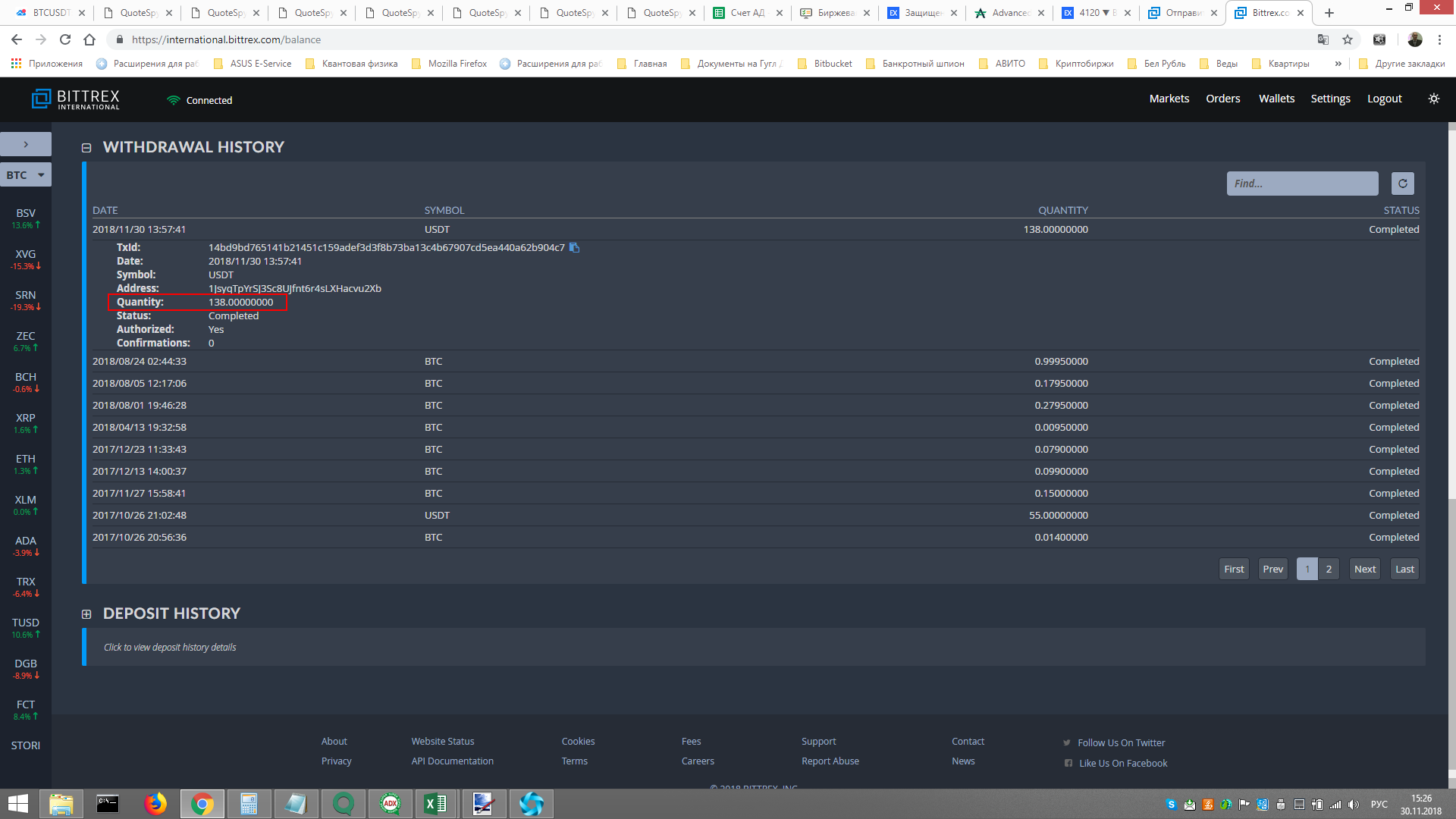Open the command prompt taskbar icon

point(108,804)
